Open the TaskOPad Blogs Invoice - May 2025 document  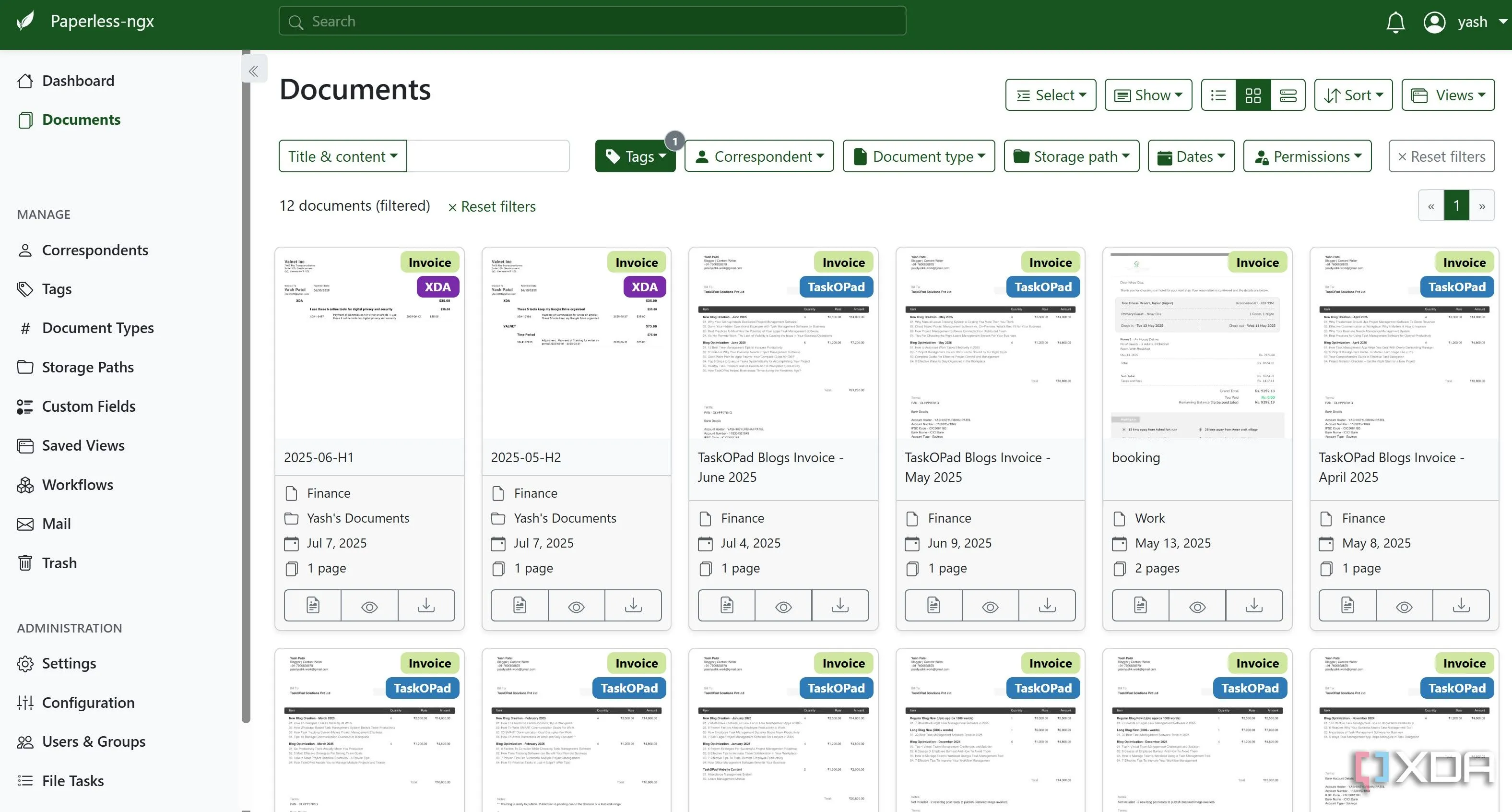pos(978,467)
